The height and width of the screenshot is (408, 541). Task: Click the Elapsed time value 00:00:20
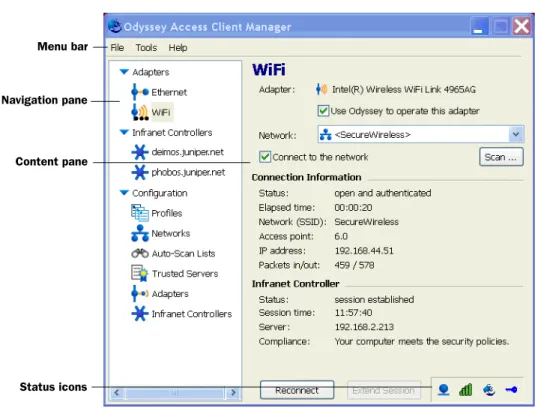coord(353,208)
